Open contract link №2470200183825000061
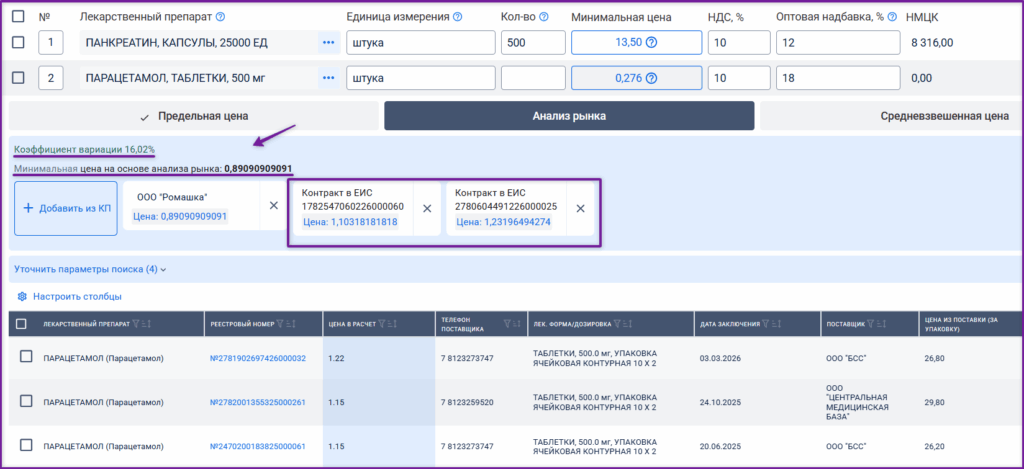The width and height of the screenshot is (1024, 469). (257, 446)
